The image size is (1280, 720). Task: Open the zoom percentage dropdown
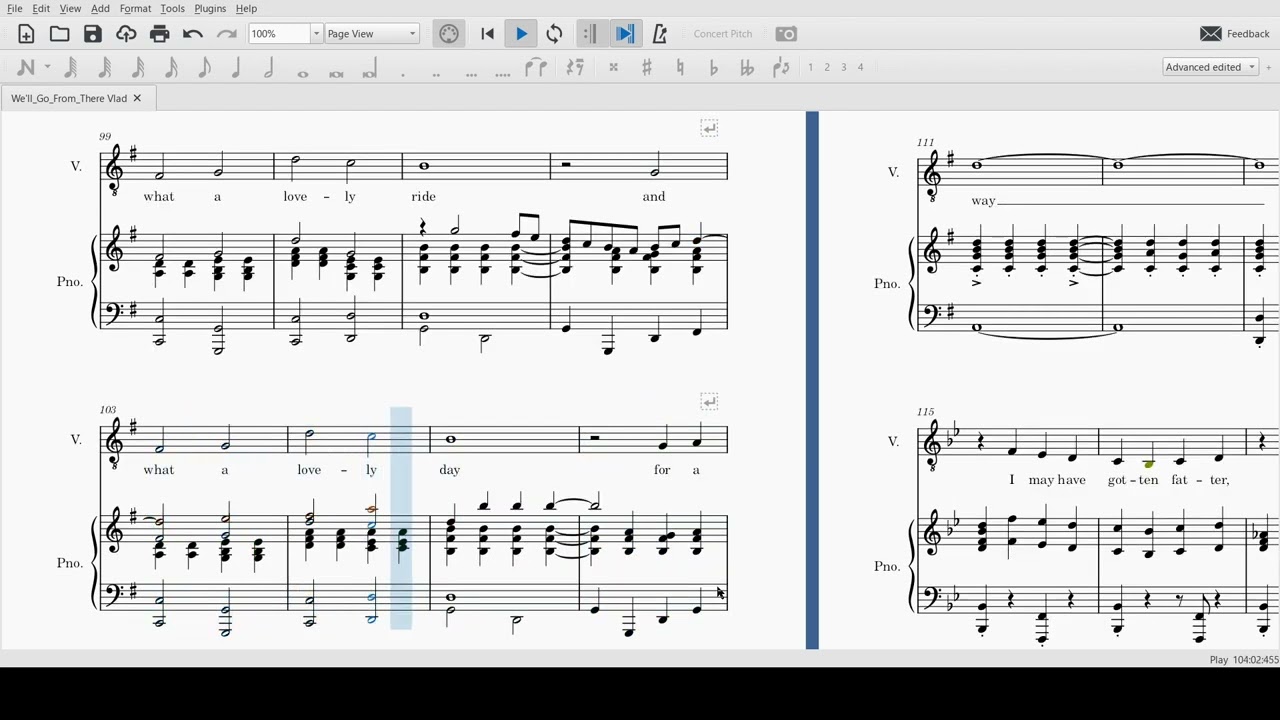tap(316, 34)
